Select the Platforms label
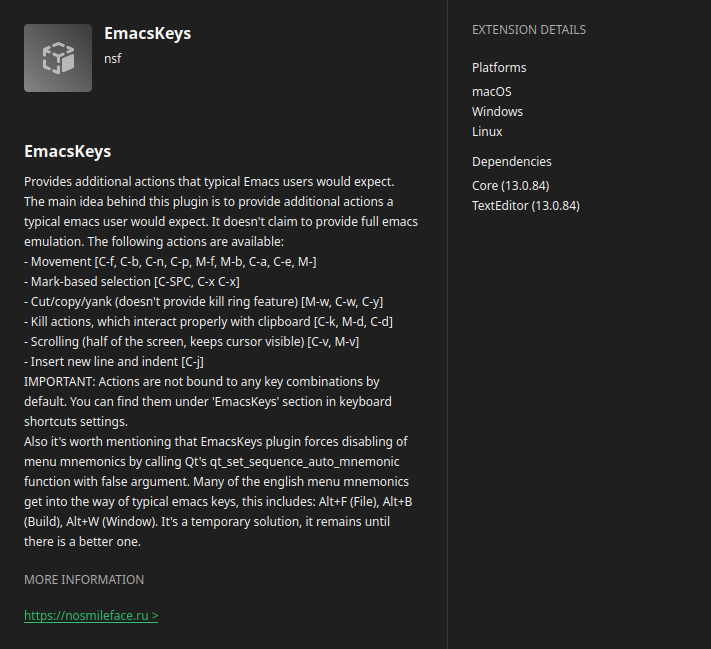The width and height of the screenshot is (711, 649). pyautogui.click(x=499, y=68)
